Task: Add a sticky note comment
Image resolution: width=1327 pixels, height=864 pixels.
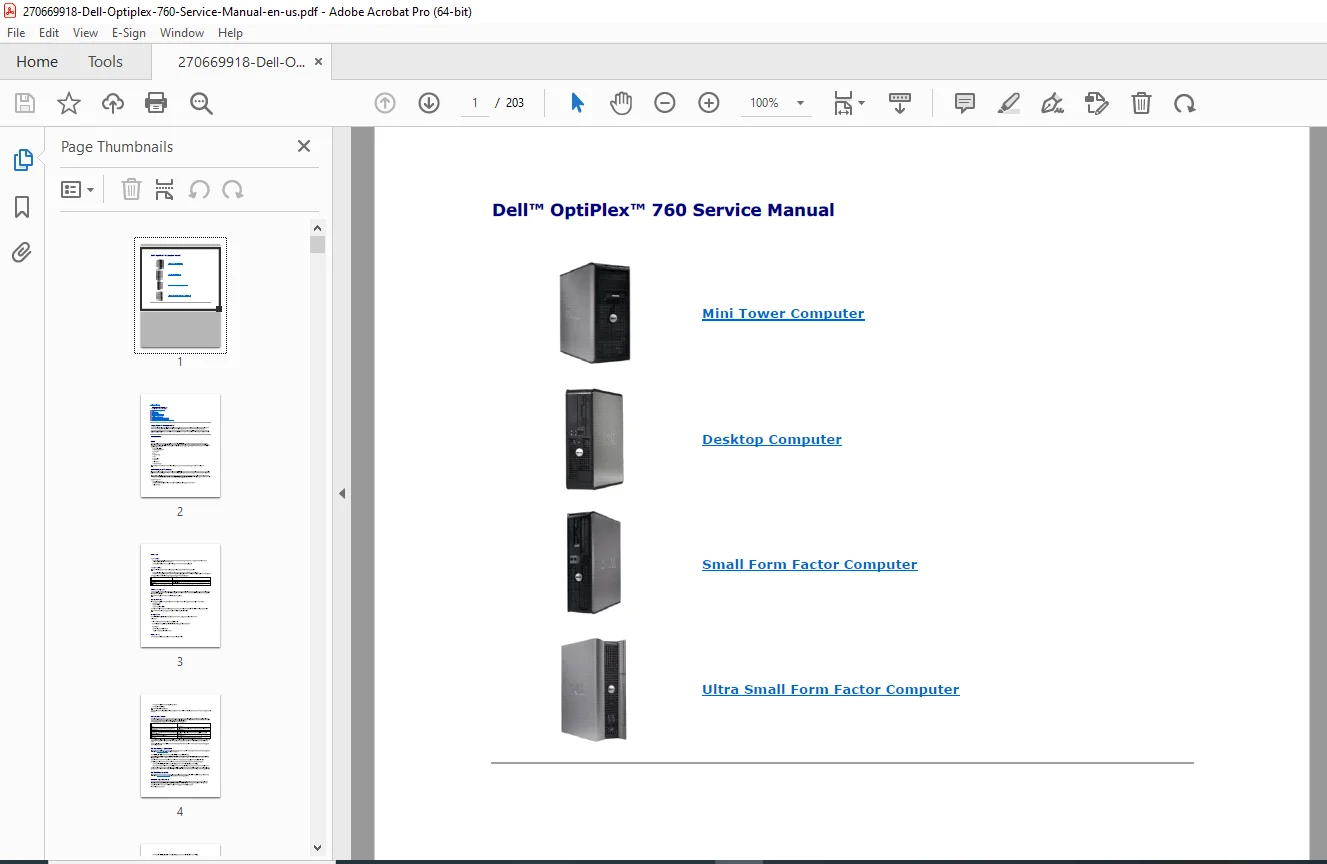Action: tap(965, 103)
